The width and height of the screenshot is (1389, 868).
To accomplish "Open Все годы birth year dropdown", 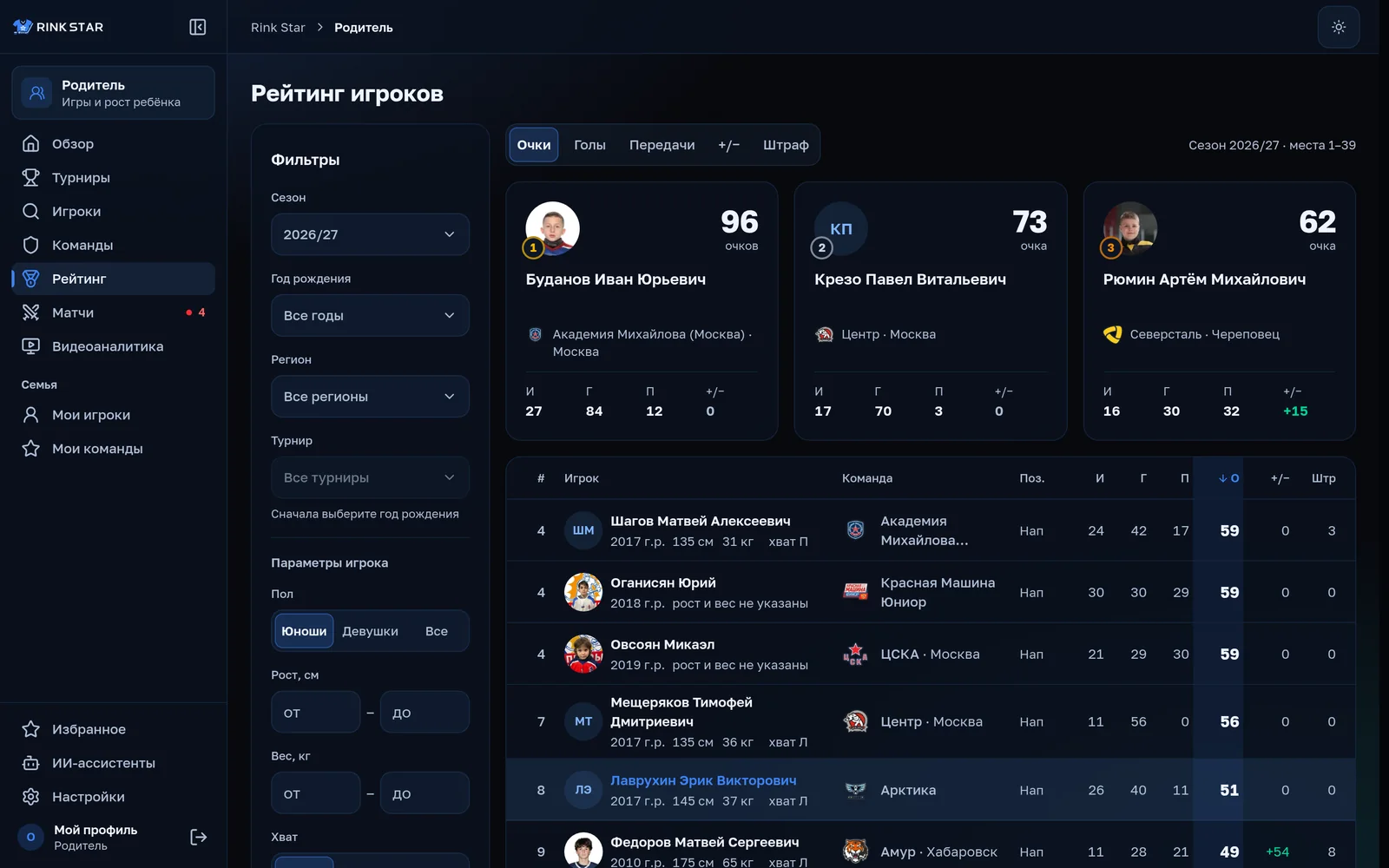I will point(370,315).
